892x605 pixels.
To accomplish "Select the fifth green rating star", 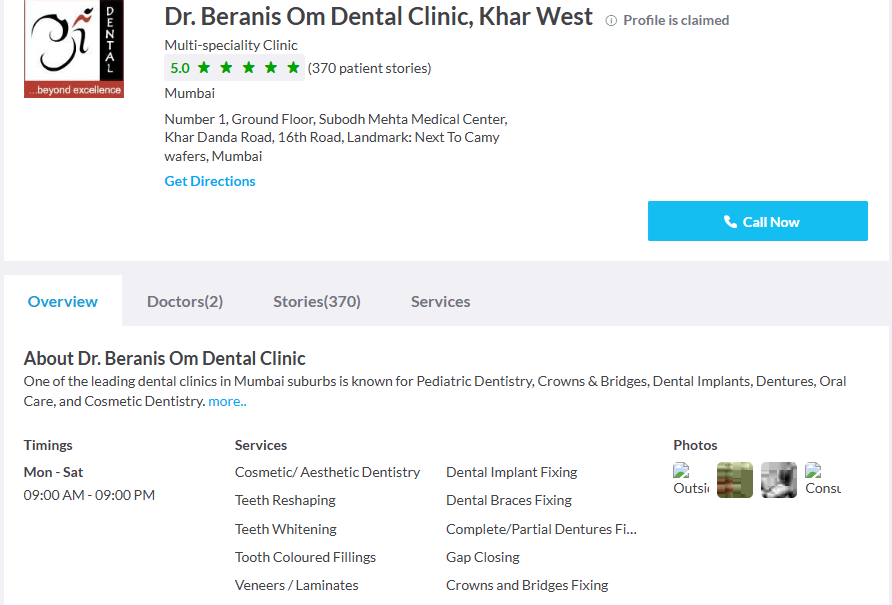I will pyautogui.click(x=291, y=68).
